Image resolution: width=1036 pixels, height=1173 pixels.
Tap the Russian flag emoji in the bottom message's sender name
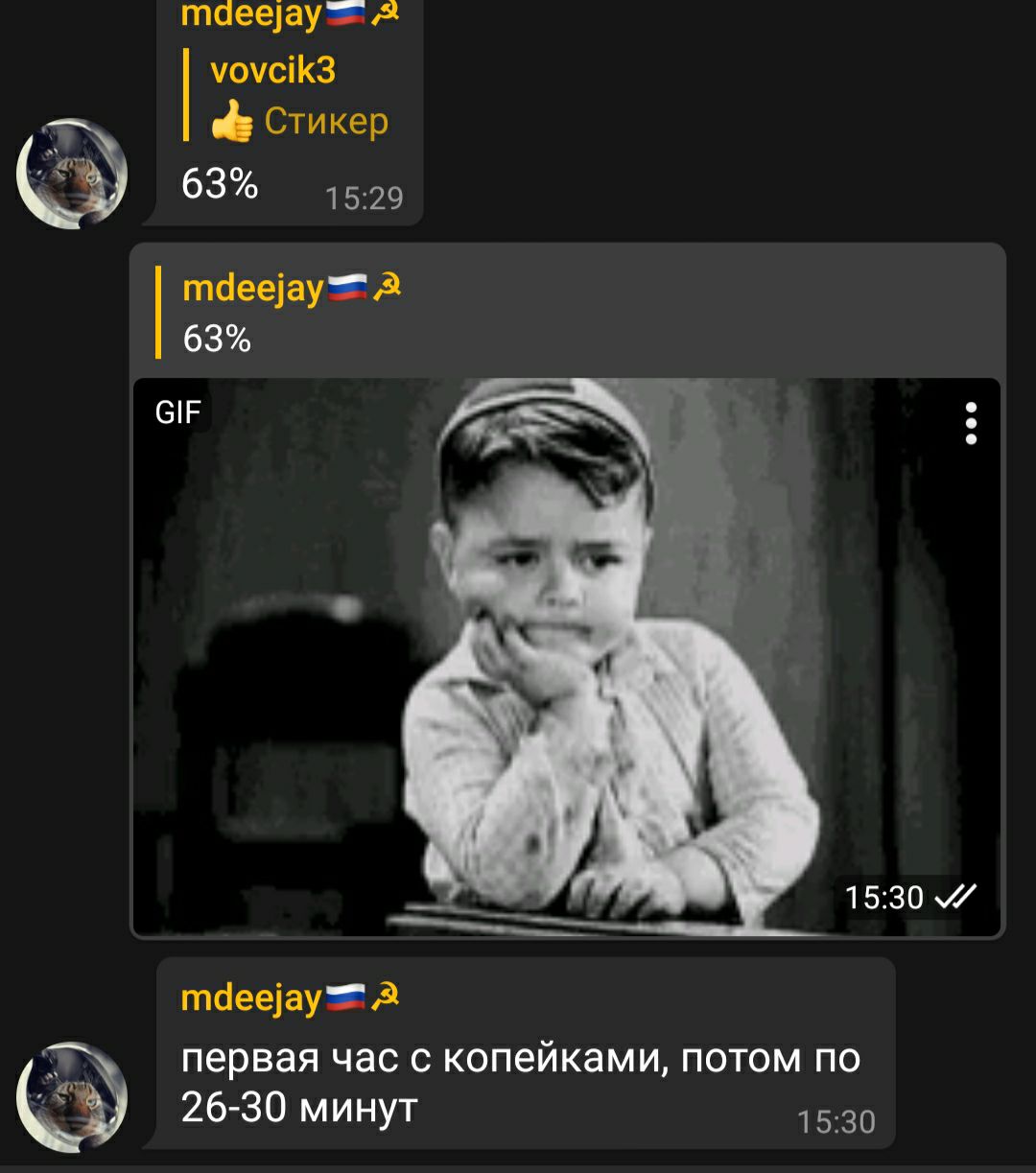[x=345, y=997]
